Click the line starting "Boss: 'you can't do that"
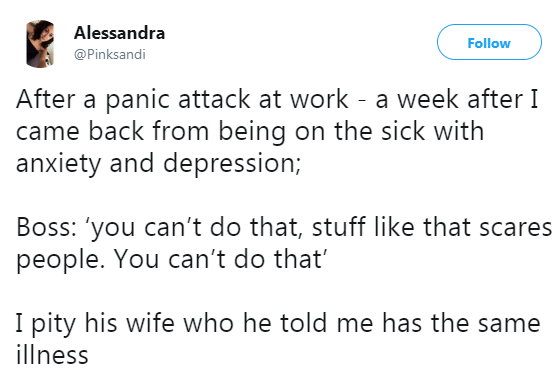 tap(284, 227)
